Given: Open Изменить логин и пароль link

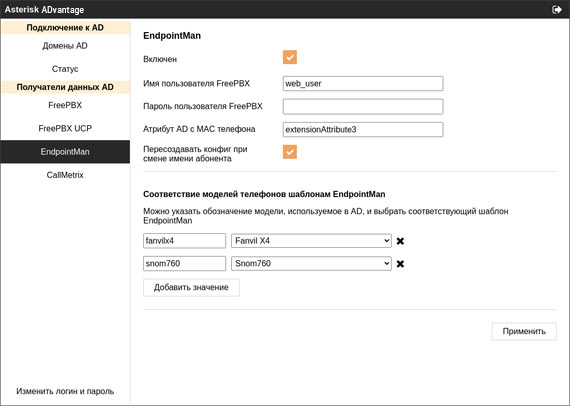Looking at the screenshot, I should pyautogui.click(x=65, y=391).
